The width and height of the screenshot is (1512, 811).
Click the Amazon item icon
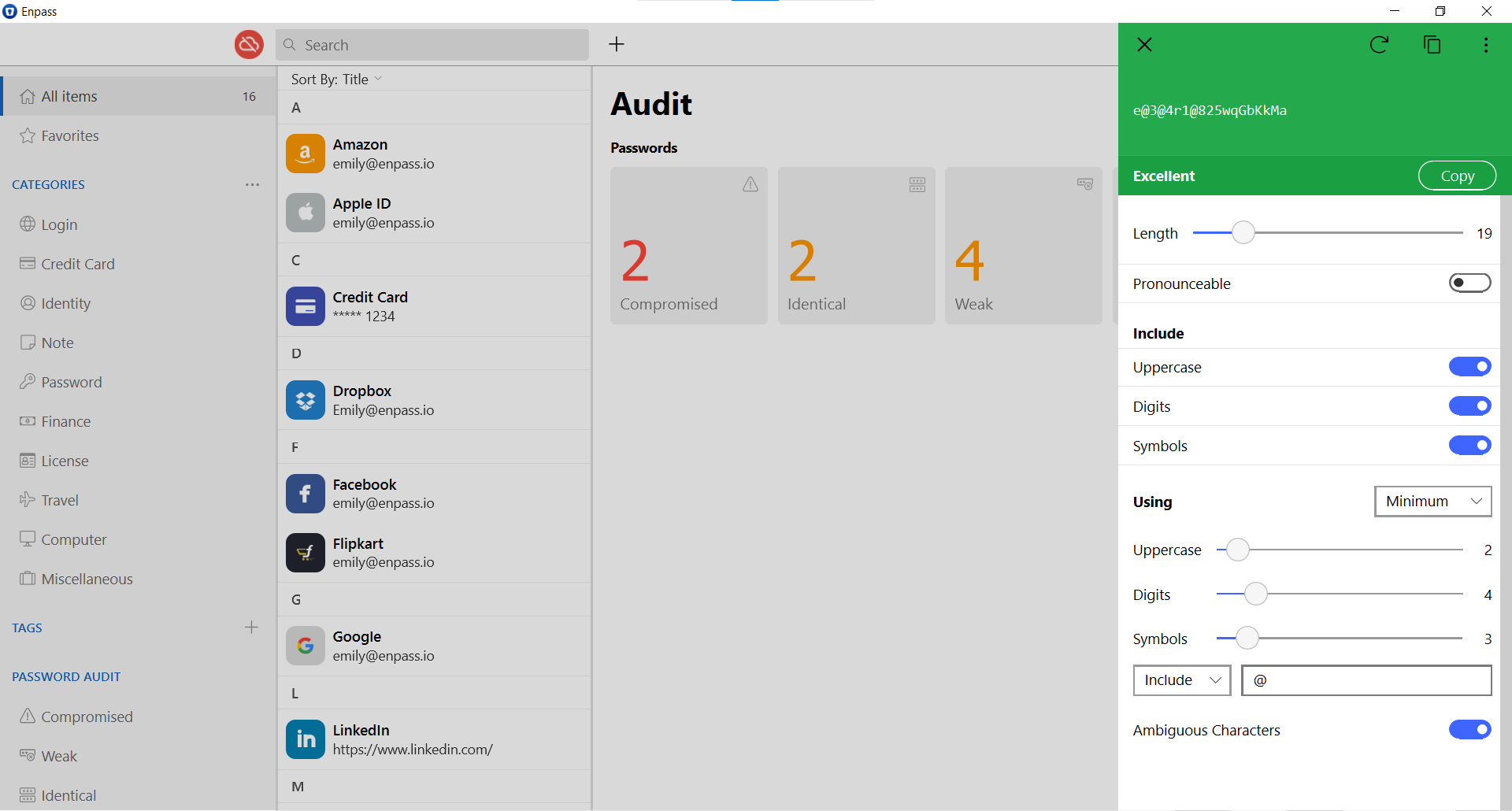coord(306,154)
